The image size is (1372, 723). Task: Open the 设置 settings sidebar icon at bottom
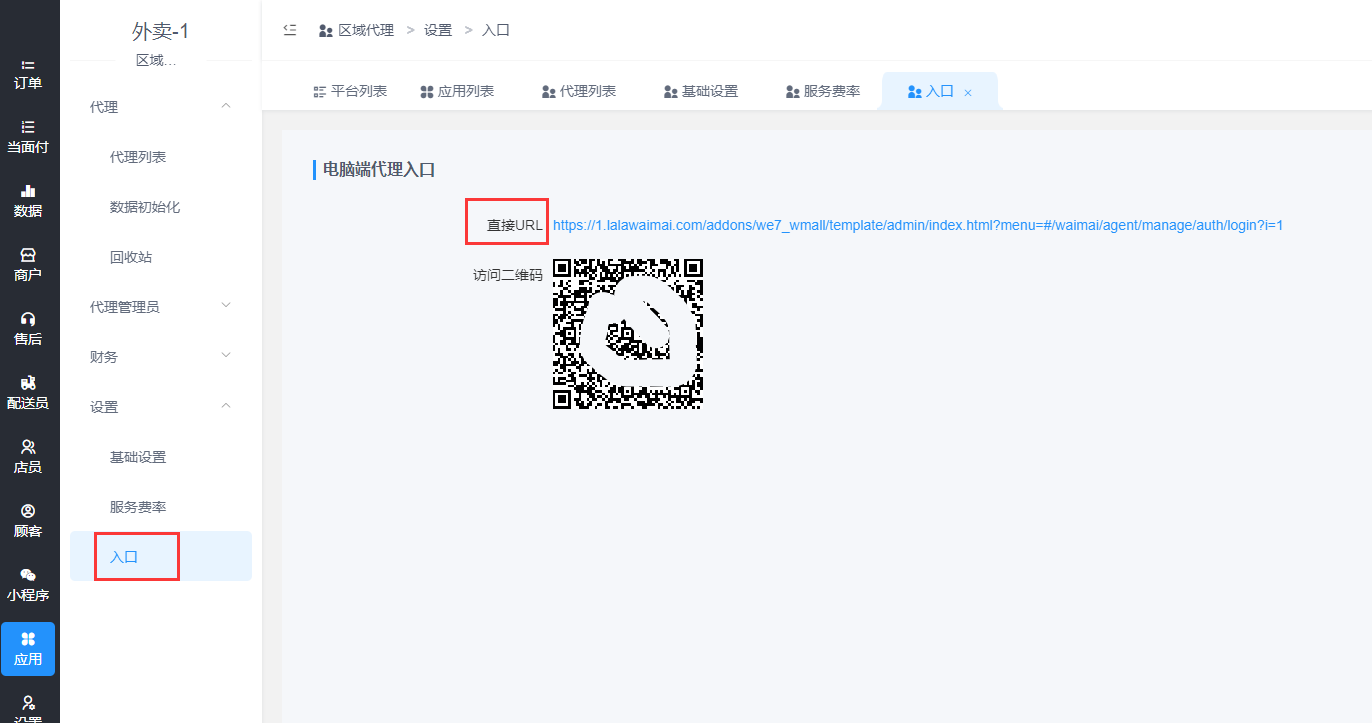pos(28,703)
